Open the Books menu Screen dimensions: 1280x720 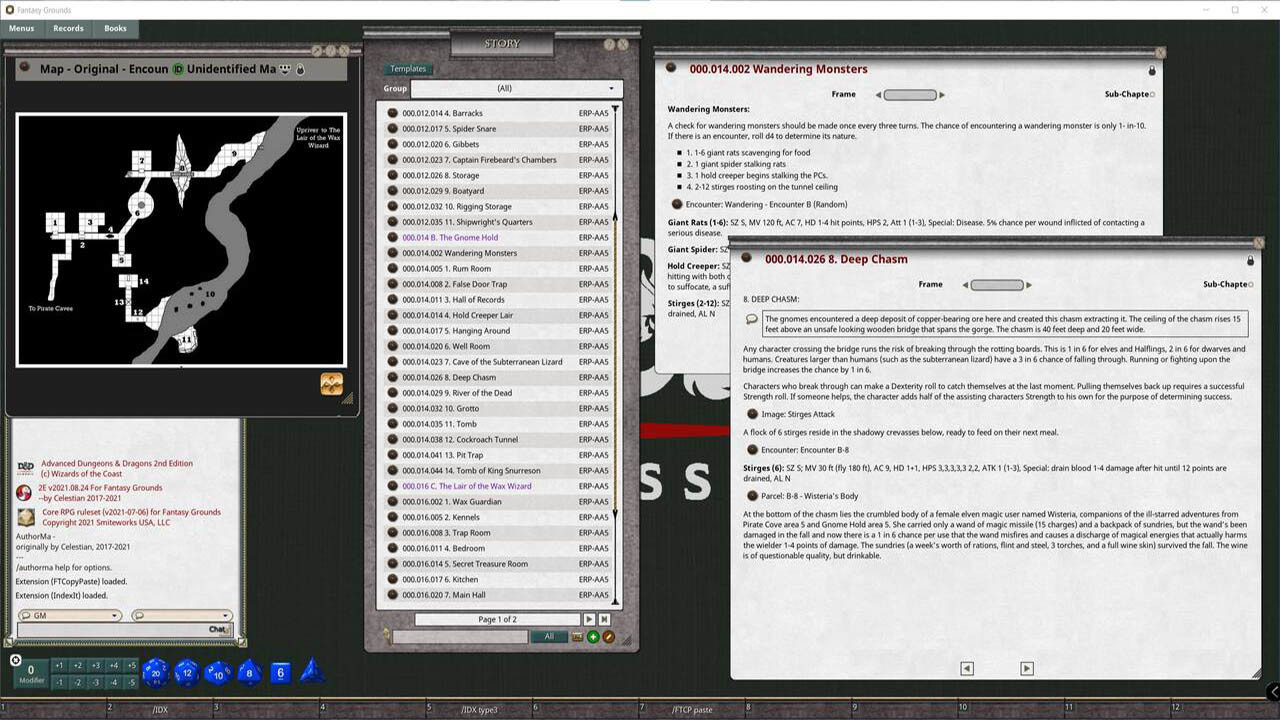(x=114, y=28)
